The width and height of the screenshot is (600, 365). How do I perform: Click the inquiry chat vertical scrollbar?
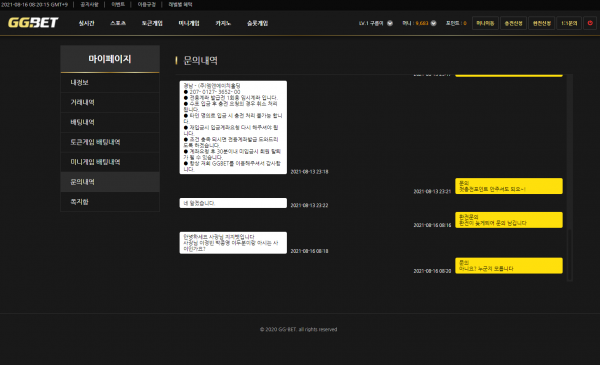(x=570, y=178)
